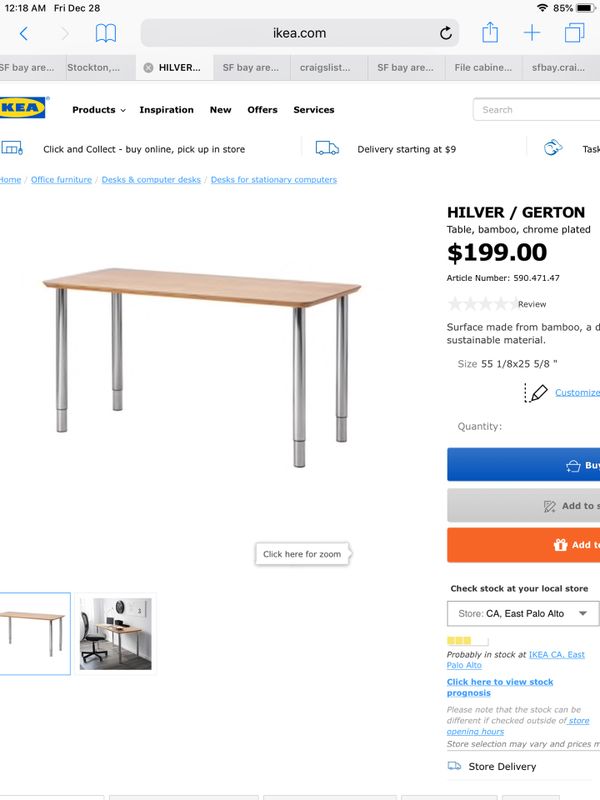Open the Safari bookmarks book icon

[106, 33]
